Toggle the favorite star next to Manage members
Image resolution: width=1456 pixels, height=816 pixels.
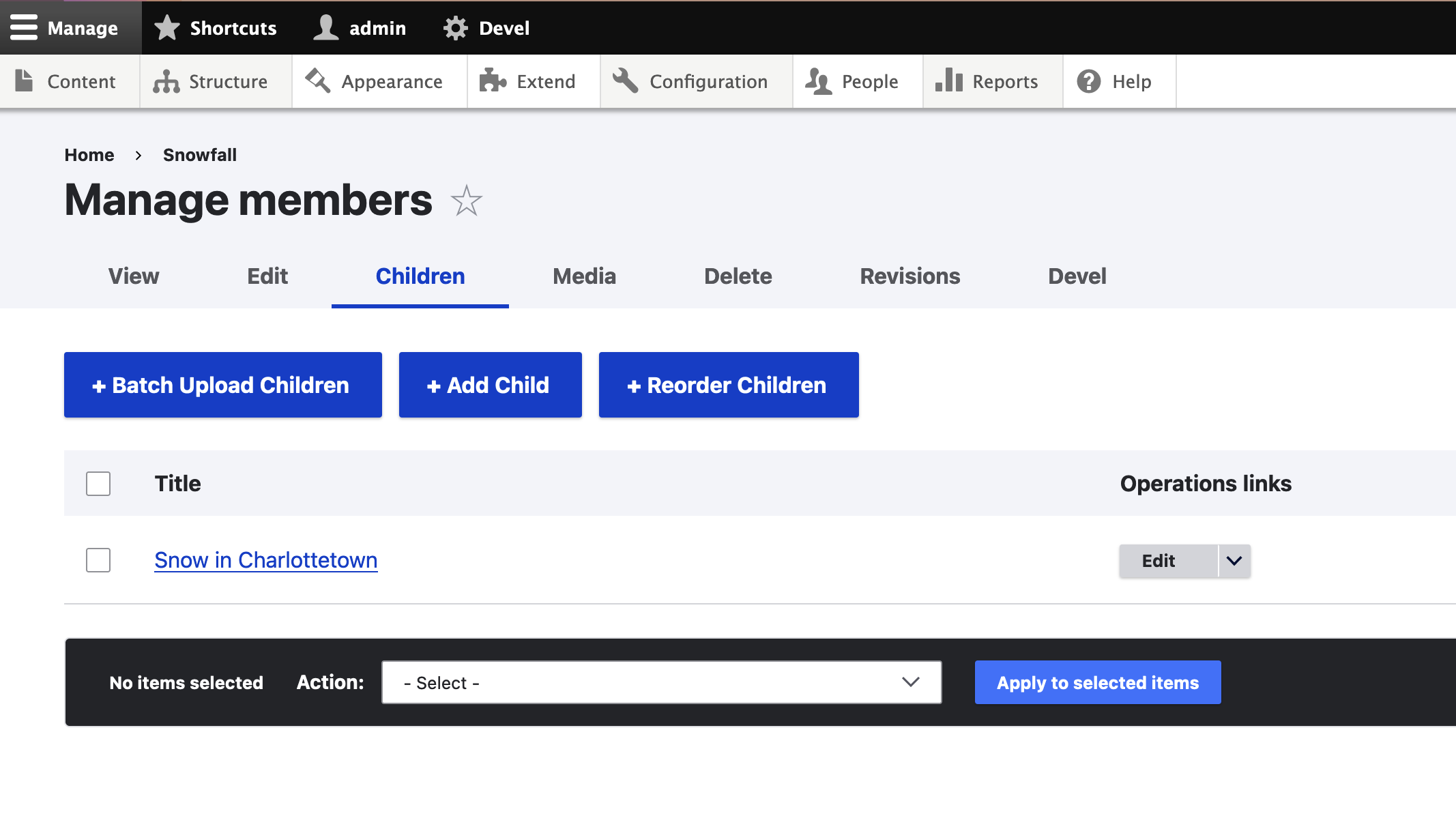tap(467, 201)
